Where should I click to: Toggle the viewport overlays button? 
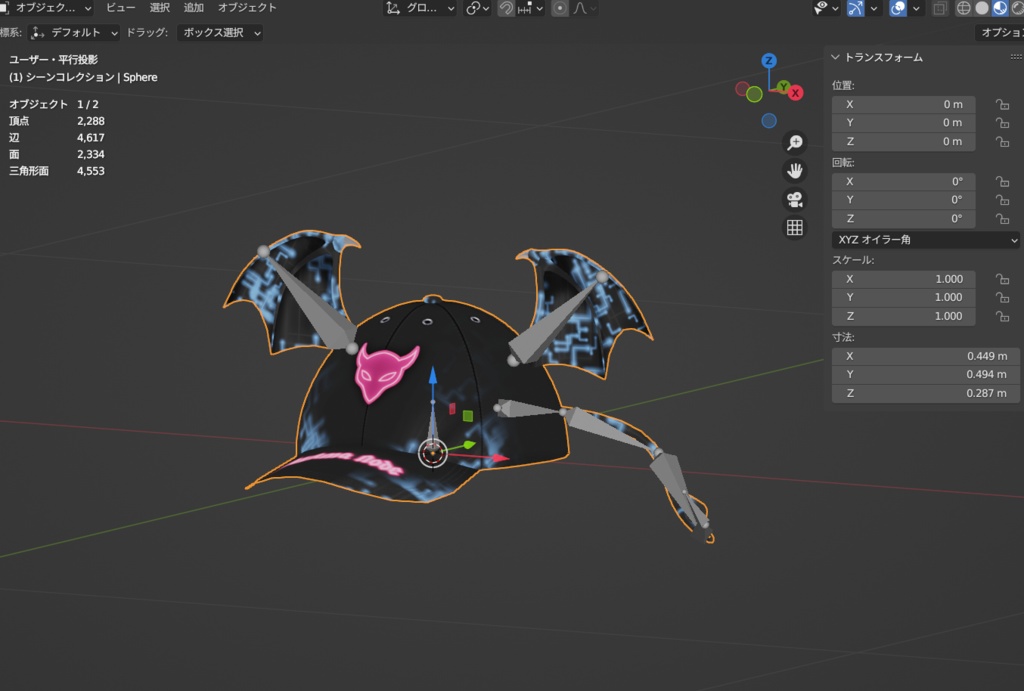pos(898,9)
